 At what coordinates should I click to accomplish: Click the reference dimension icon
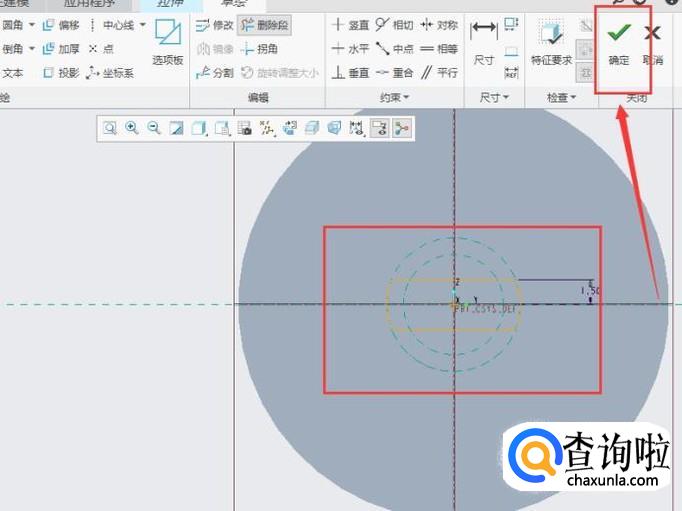[511, 73]
